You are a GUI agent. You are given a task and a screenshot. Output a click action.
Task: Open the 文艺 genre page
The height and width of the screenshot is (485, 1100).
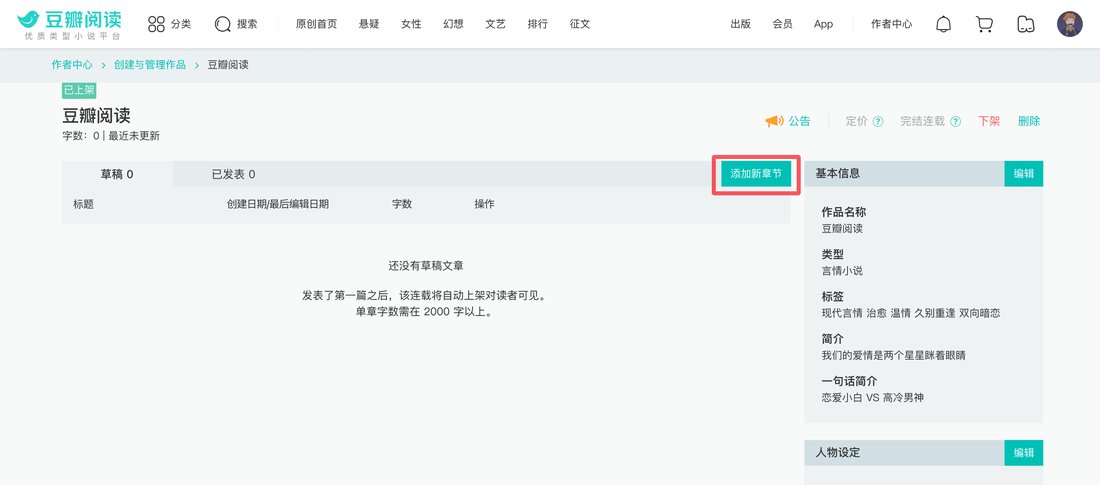[495, 24]
